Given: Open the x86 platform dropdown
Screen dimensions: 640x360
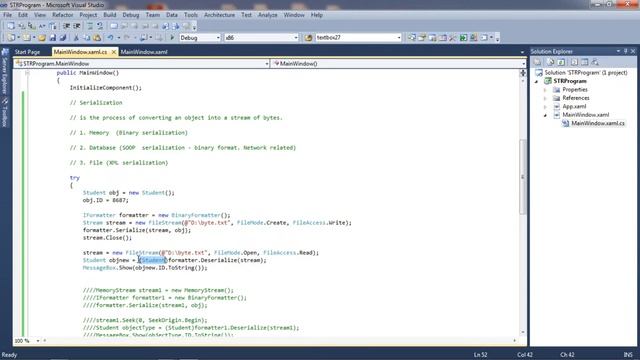Looking at the screenshot, I should (x=296, y=38).
